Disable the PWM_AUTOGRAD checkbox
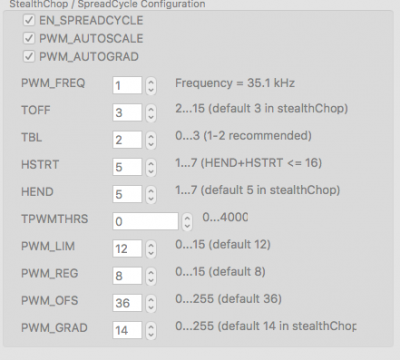This screenshot has height=360, width=400. [x=29, y=56]
